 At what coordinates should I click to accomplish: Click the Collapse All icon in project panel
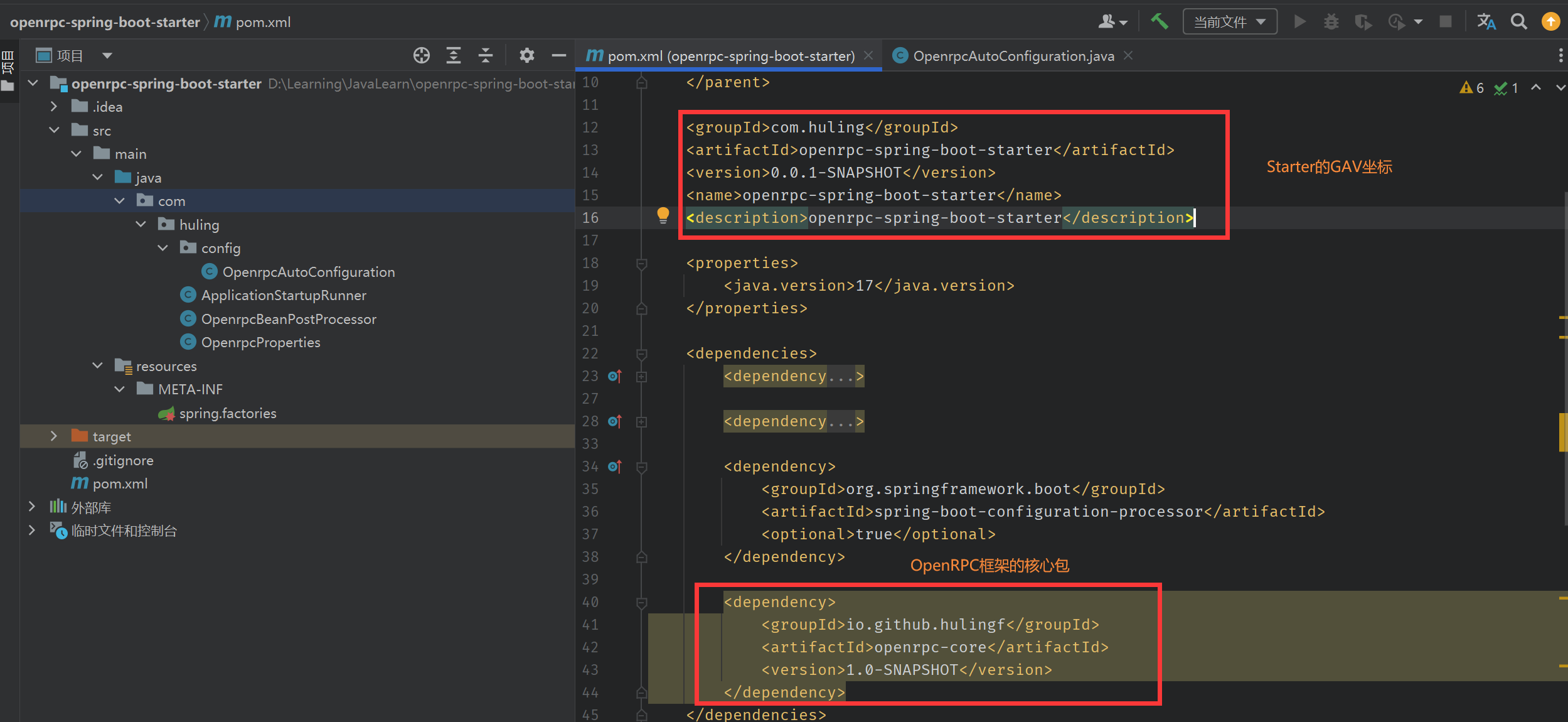tap(486, 56)
